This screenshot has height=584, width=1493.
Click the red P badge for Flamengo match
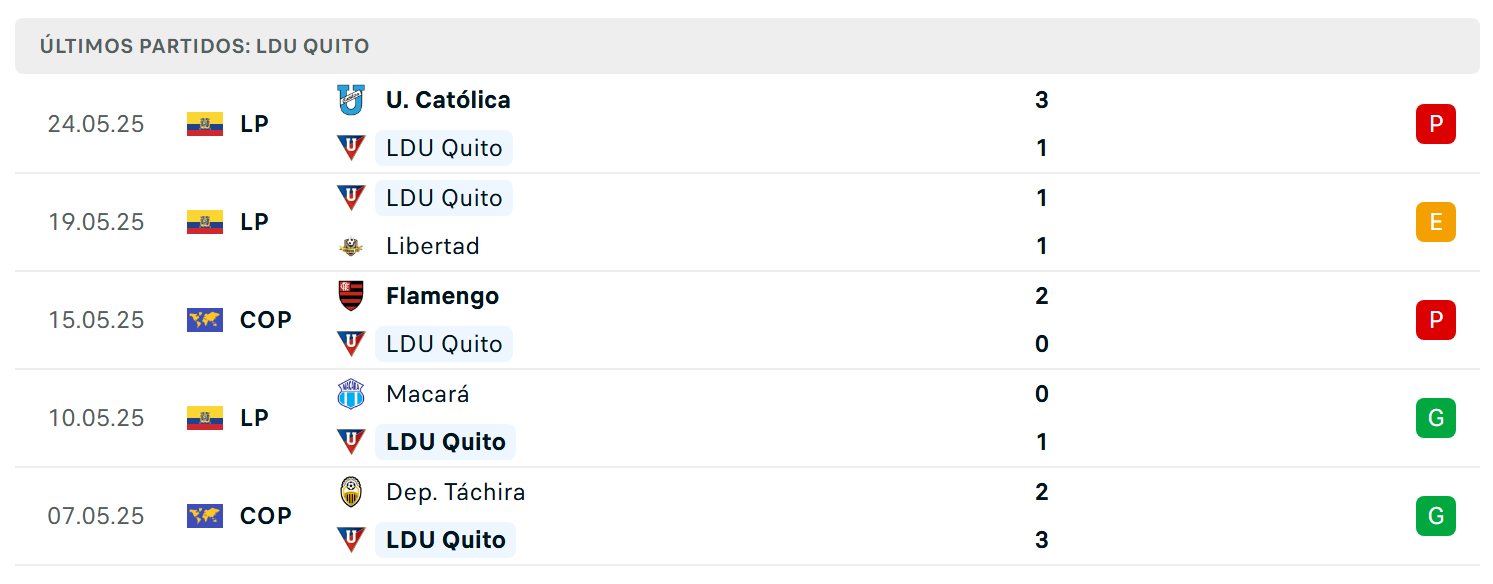pos(1436,320)
